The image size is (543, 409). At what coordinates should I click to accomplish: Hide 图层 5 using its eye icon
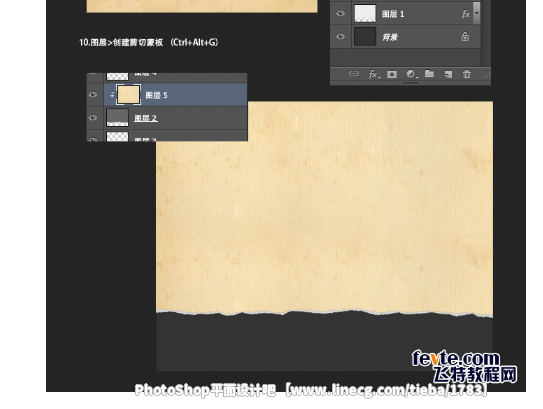tap(93, 95)
